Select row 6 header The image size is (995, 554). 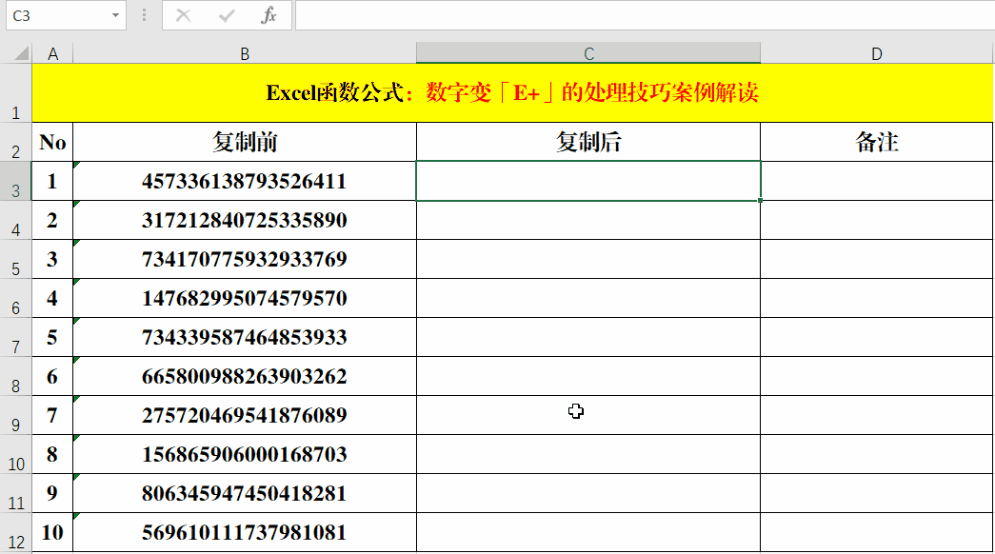16,298
